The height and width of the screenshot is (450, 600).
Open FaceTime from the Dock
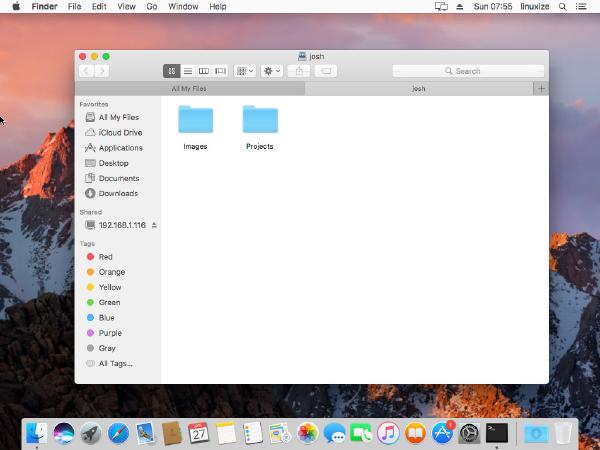361,433
